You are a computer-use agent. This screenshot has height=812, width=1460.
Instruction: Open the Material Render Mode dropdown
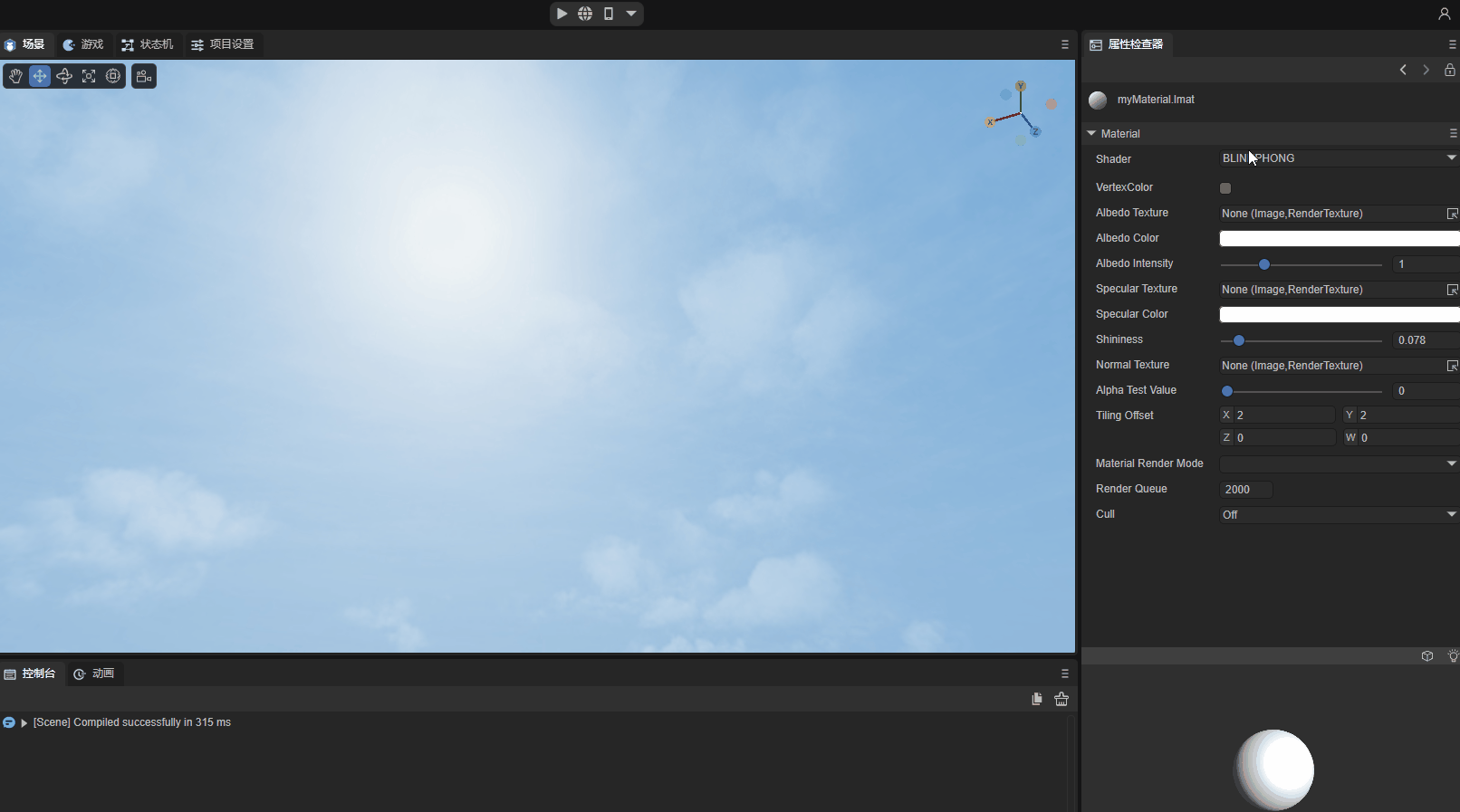click(1337, 463)
